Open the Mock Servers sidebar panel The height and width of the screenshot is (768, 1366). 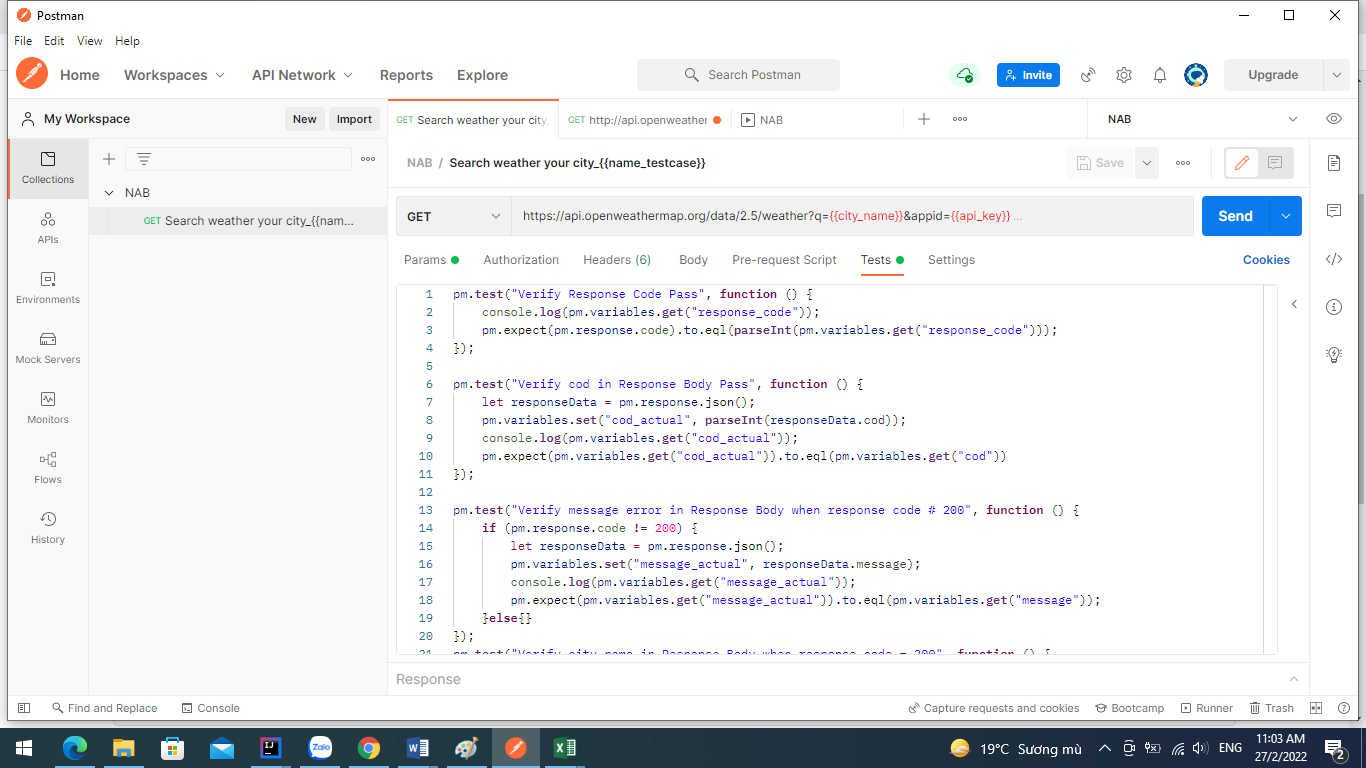click(x=48, y=348)
